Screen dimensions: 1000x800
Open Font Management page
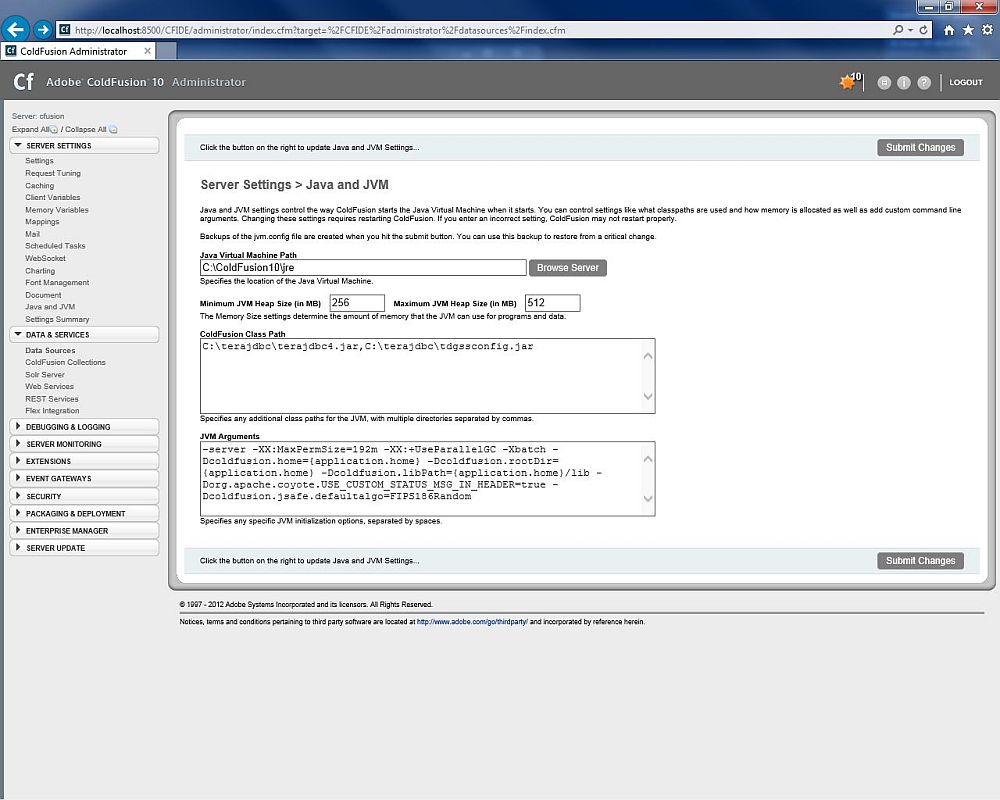(x=57, y=283)
